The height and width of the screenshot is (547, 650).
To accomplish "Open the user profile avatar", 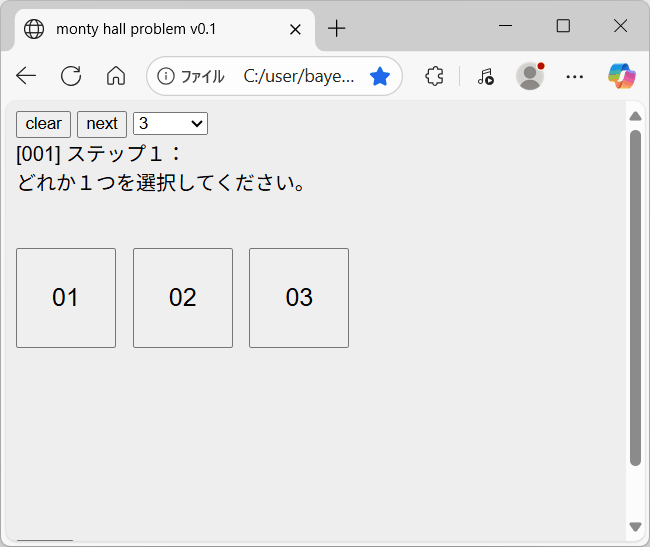I will pyautogui.click(x=530, y=76).
